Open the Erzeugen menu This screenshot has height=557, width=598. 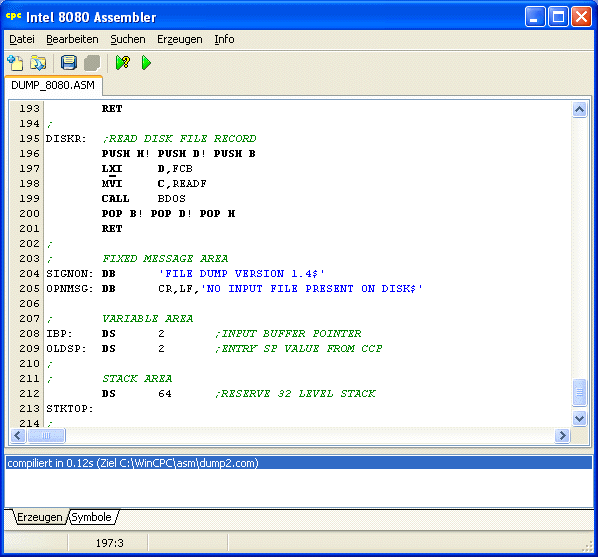coord(180,39)
